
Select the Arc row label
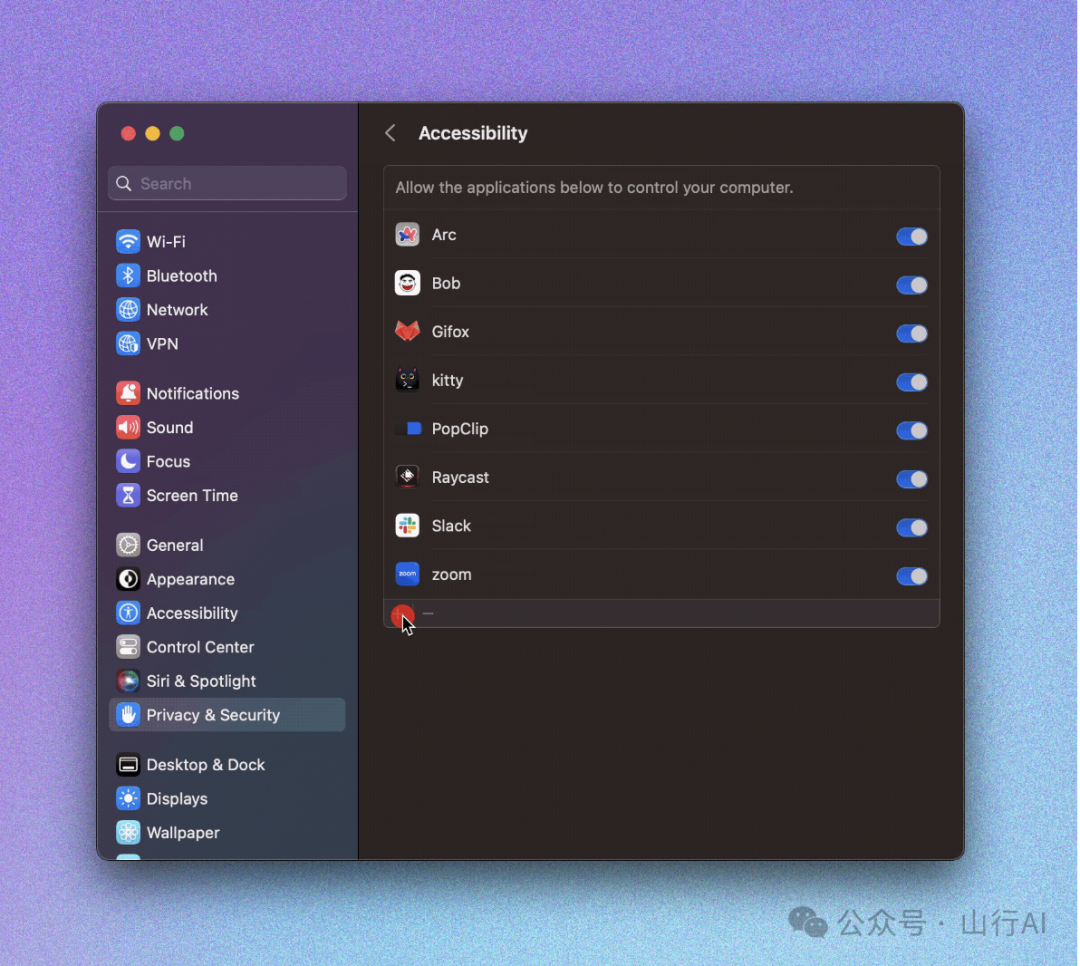tap(444, 235)
